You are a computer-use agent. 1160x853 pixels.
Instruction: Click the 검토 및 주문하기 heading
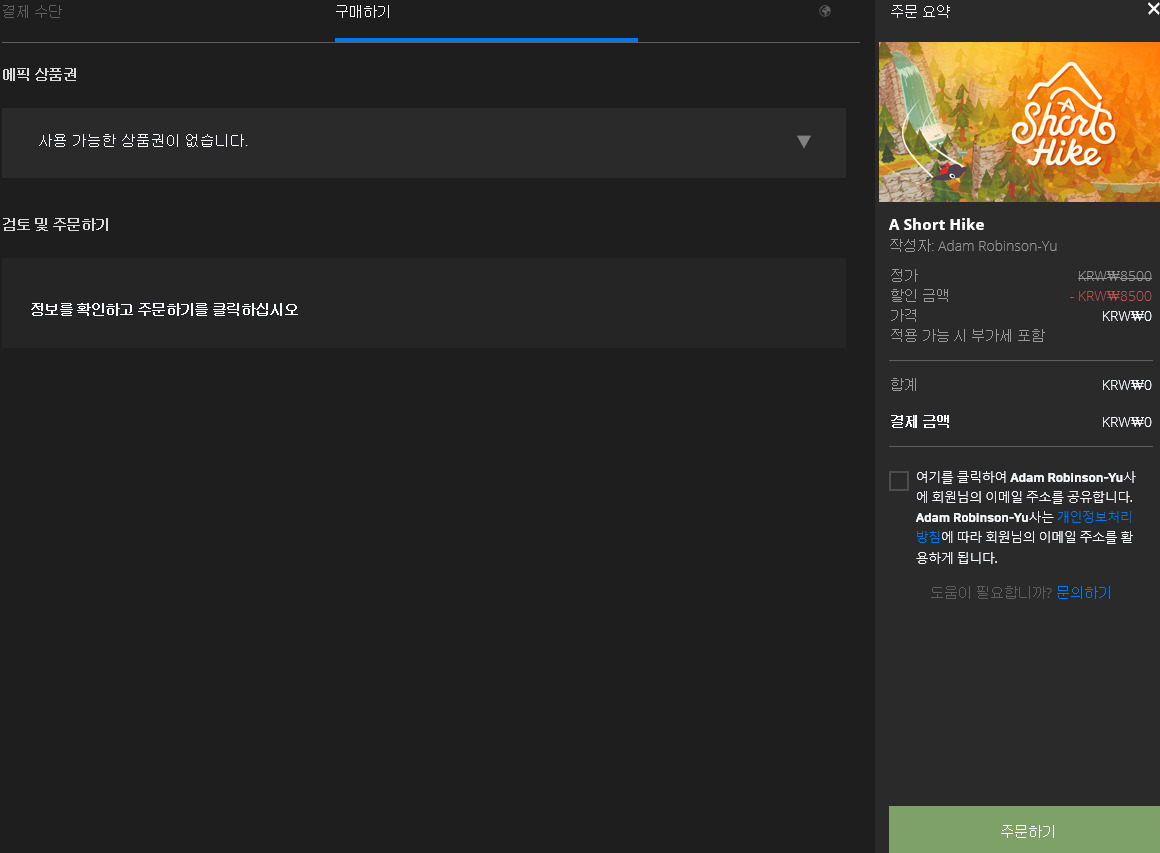coord(55,224)
